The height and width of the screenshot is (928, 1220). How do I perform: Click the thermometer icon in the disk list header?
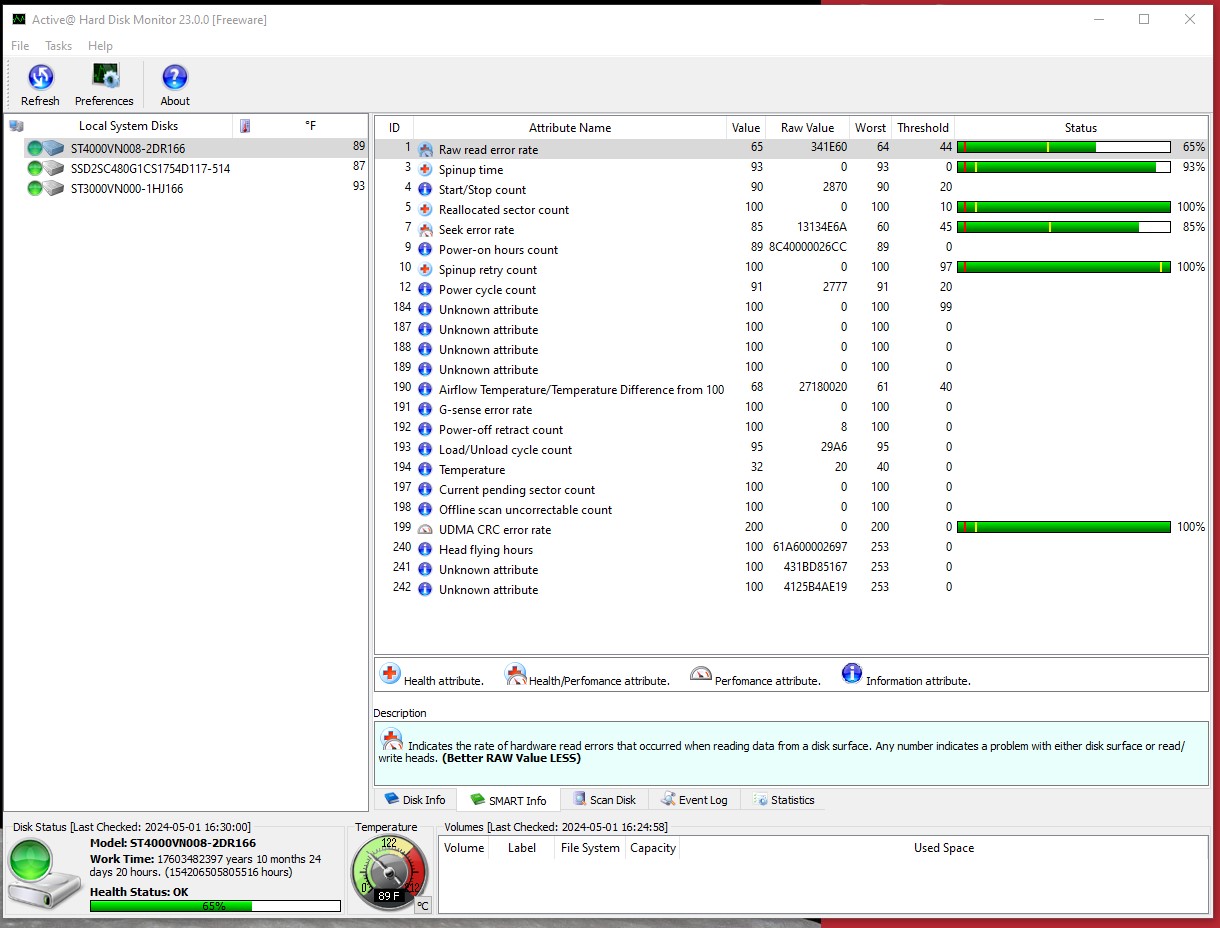coord(245,124)
